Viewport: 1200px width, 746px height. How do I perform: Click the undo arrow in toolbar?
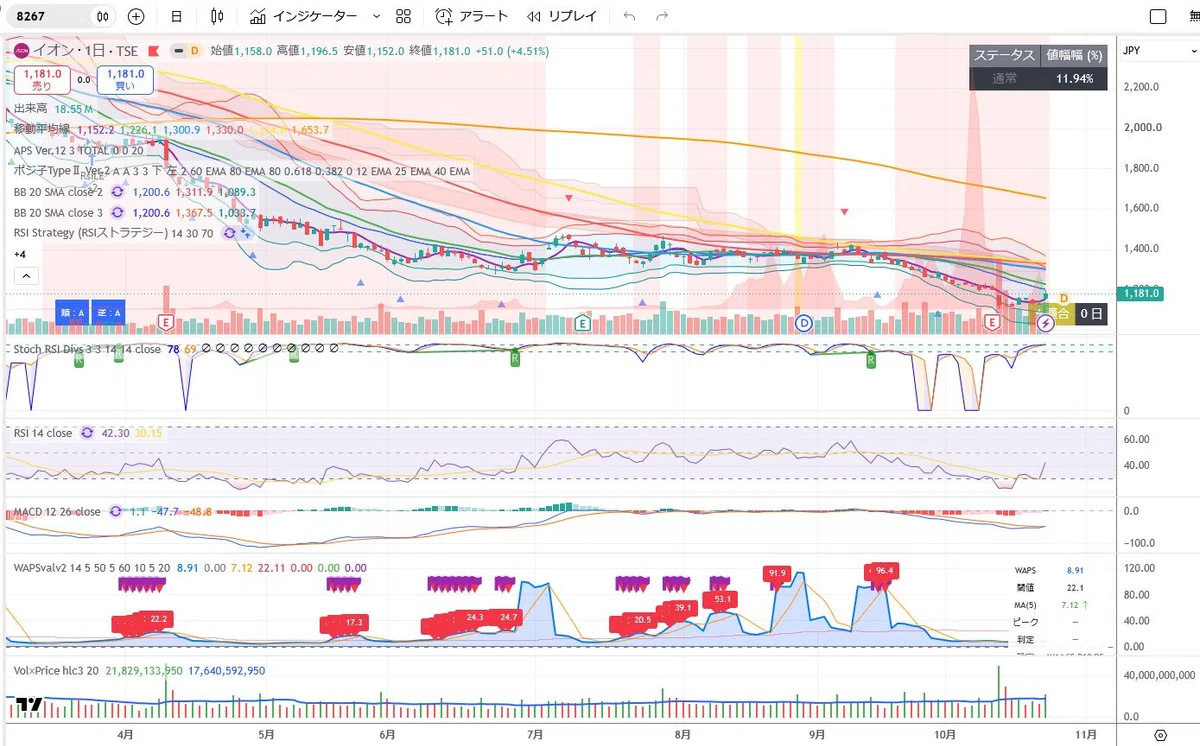629,16
